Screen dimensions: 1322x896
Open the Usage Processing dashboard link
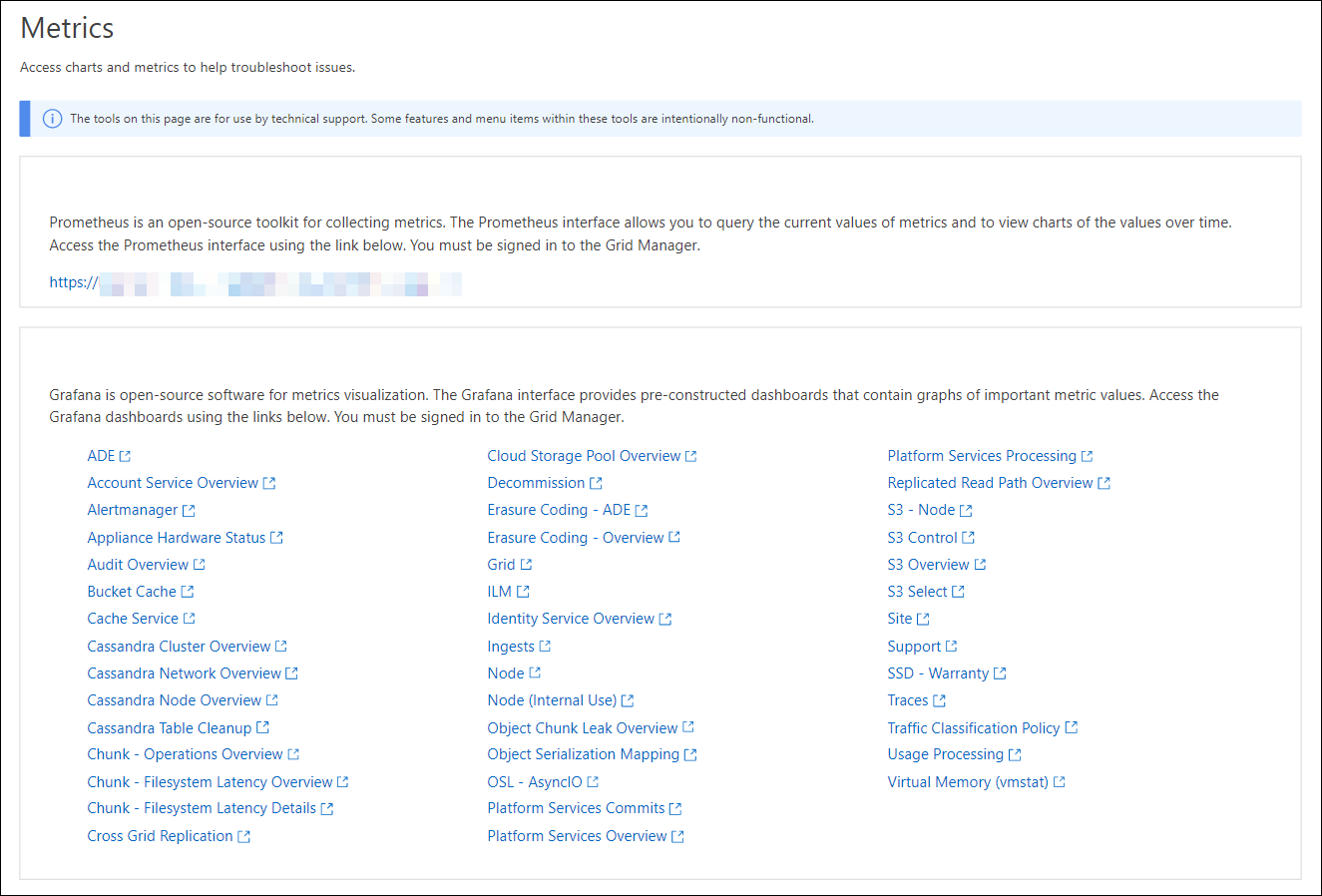(946, 754)
